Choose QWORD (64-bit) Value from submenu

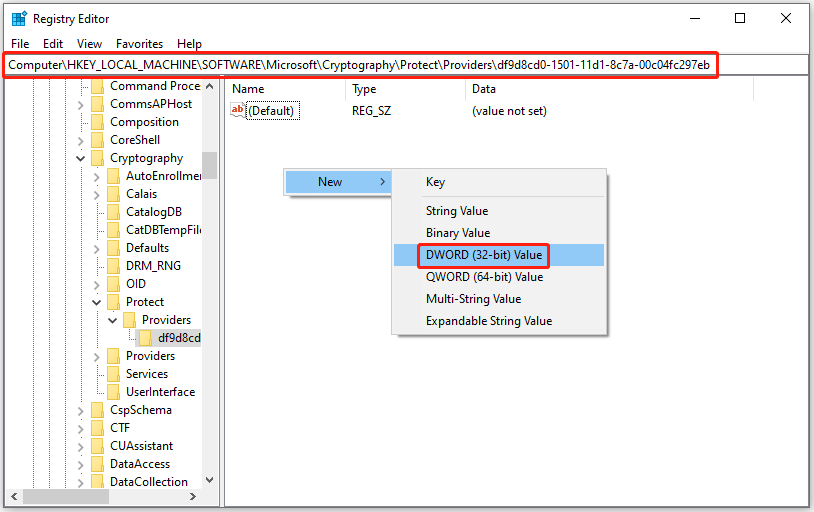[499, 277]
